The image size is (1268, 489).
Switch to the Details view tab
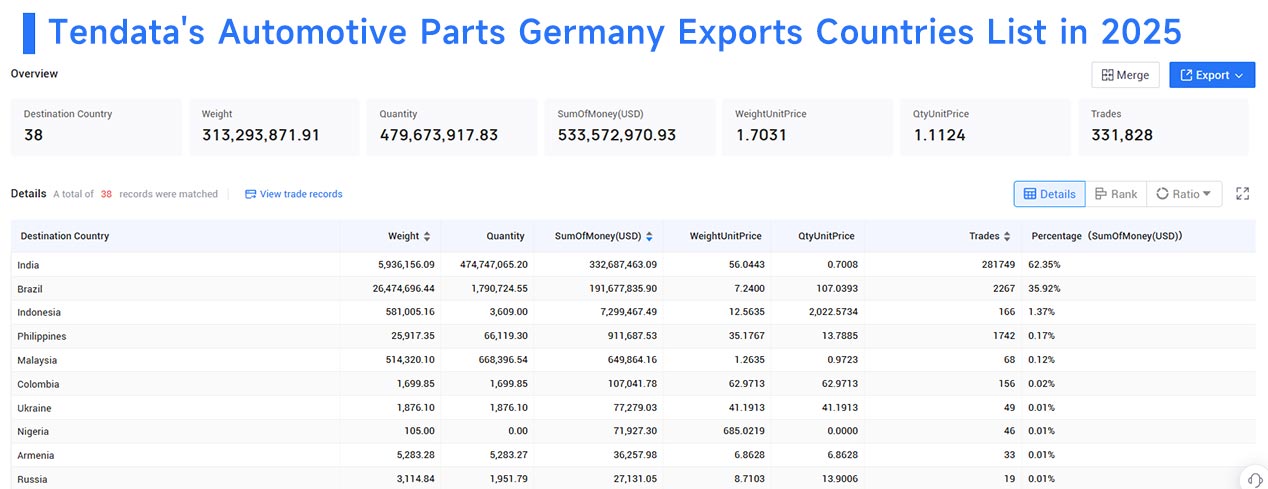tap(1049, 194)
